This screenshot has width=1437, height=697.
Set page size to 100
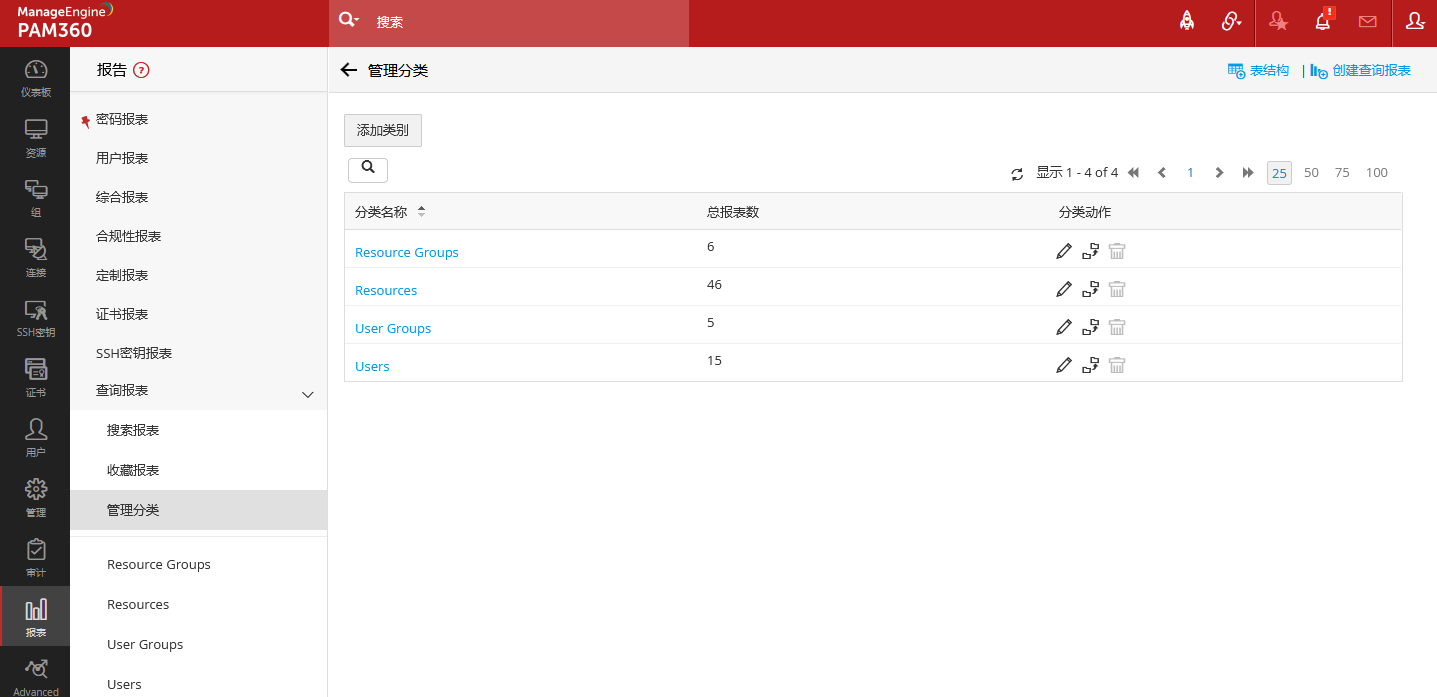click(x=1377, y=173)
